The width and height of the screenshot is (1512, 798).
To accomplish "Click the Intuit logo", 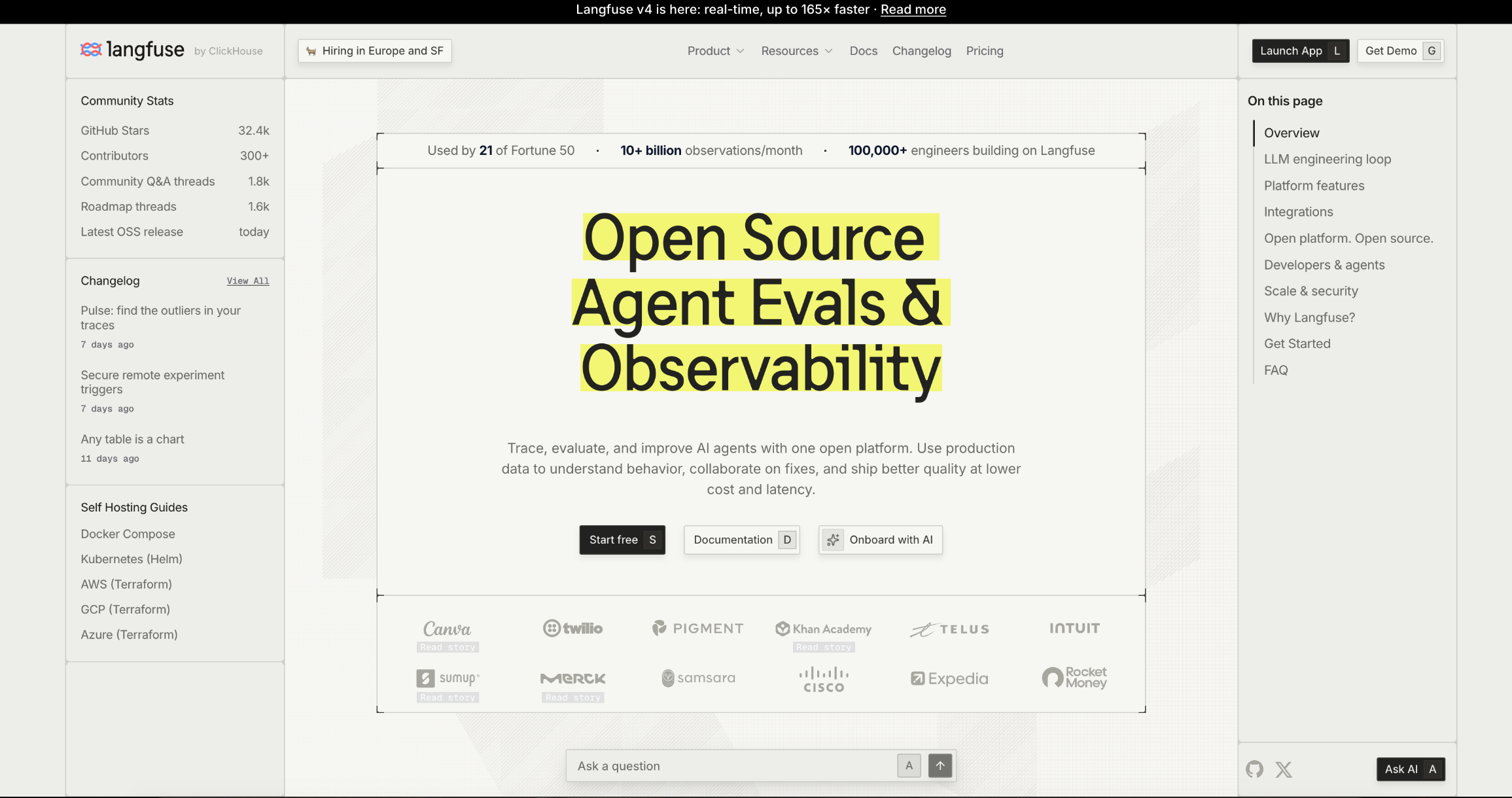I will pyautogui.click(x=1074, y=628).
